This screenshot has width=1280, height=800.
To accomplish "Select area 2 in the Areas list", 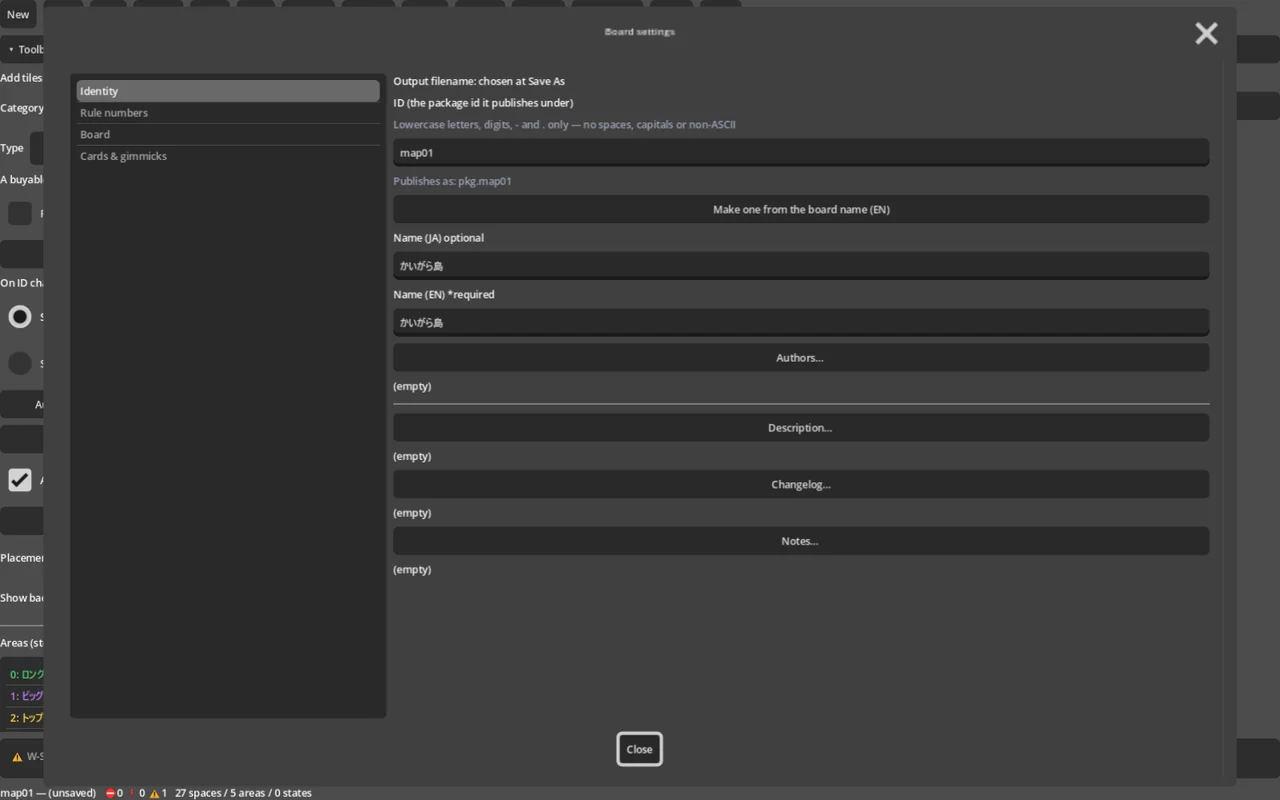I will [26, 718].
